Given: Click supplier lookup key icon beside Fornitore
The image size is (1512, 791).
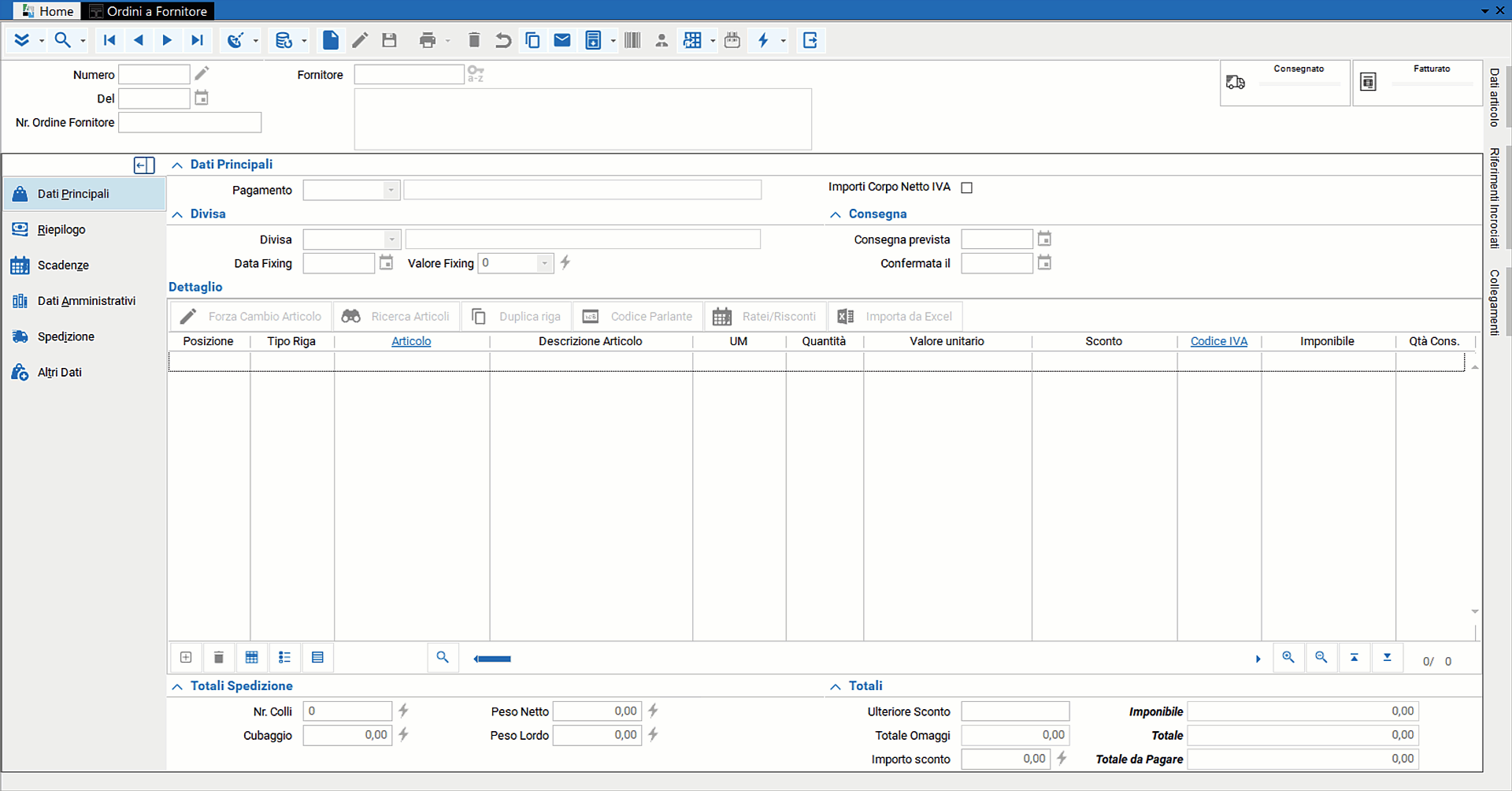Looking at the screenshot, I should (476, 74).
